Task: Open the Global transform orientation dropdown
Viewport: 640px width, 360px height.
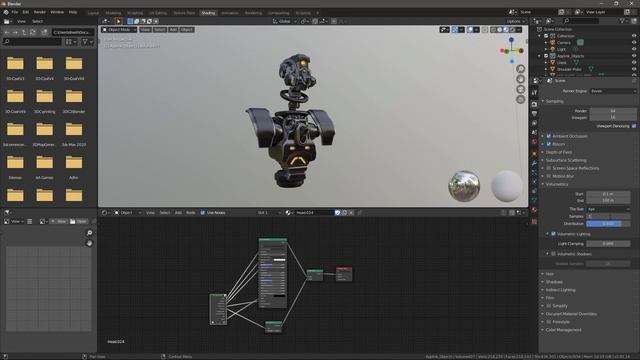Action: coord(284,21)
